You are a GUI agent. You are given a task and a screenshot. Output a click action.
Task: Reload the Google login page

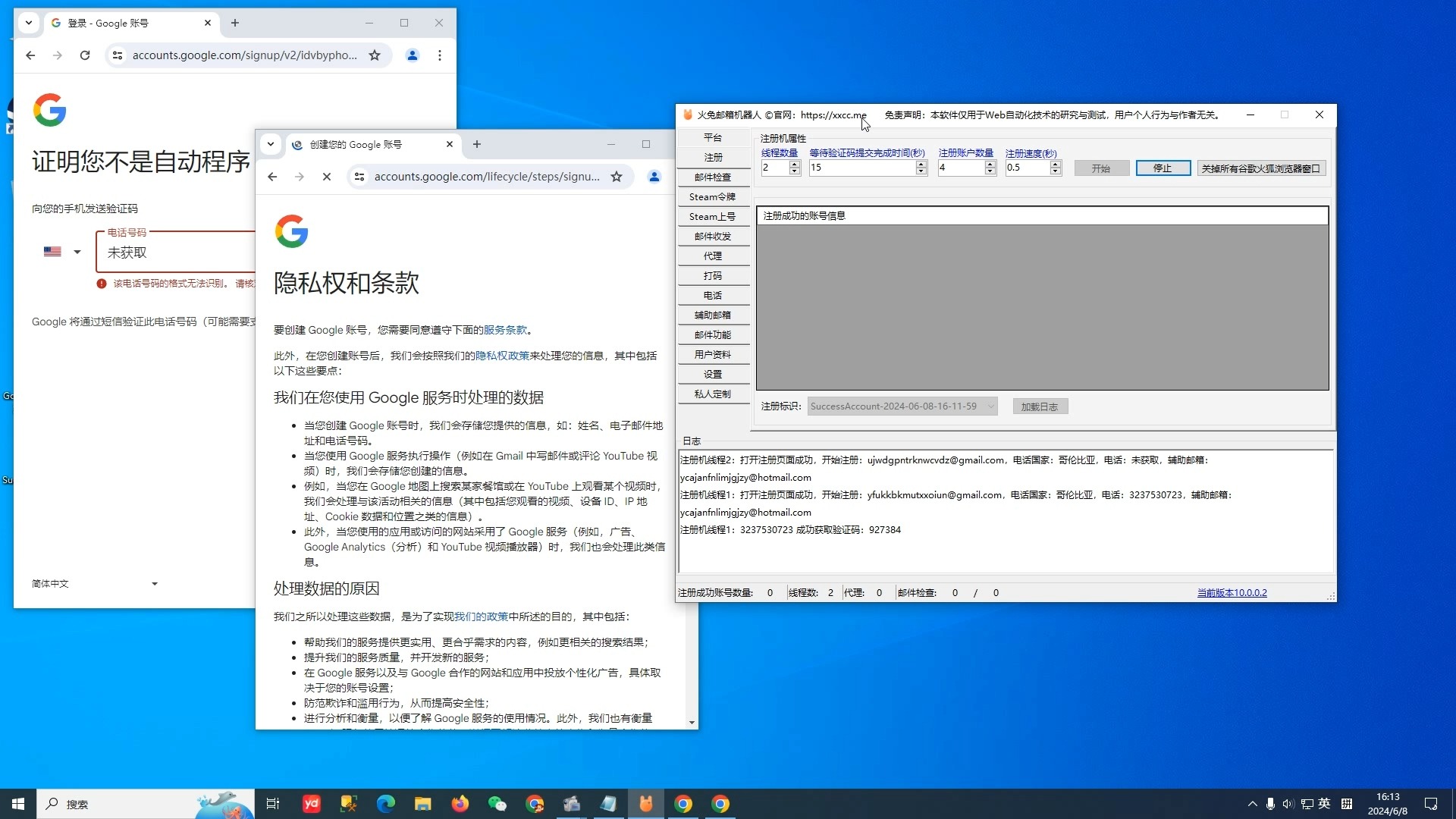coord(85,55)
